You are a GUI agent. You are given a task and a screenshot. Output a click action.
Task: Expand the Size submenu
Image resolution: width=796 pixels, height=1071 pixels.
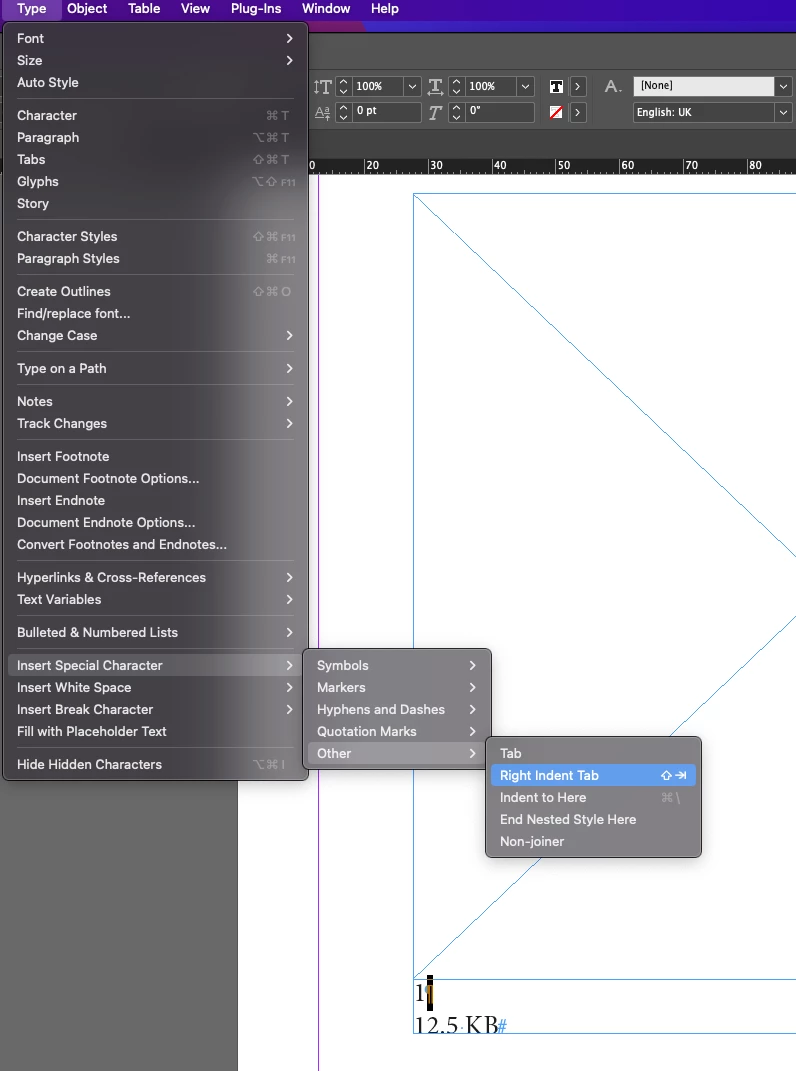click(155, 60)
